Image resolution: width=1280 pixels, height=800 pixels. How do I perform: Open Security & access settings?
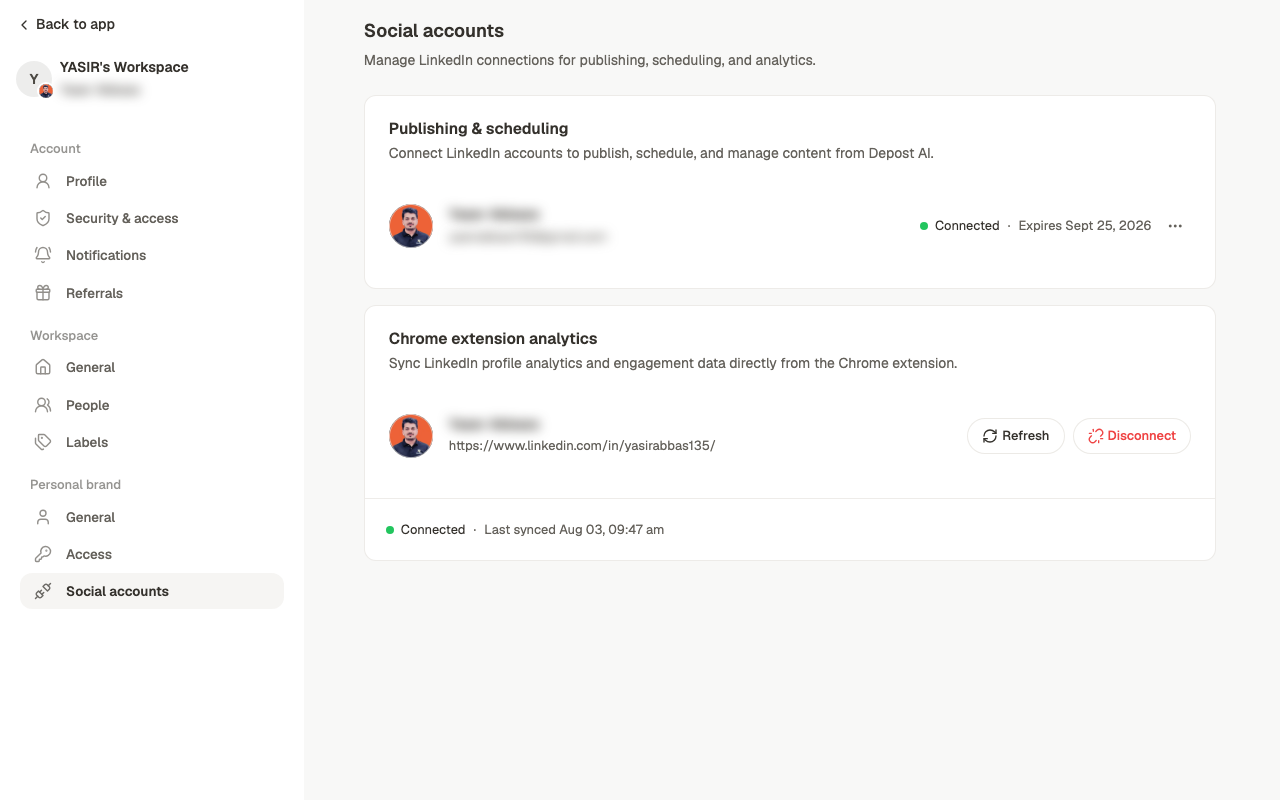point(152,218)
